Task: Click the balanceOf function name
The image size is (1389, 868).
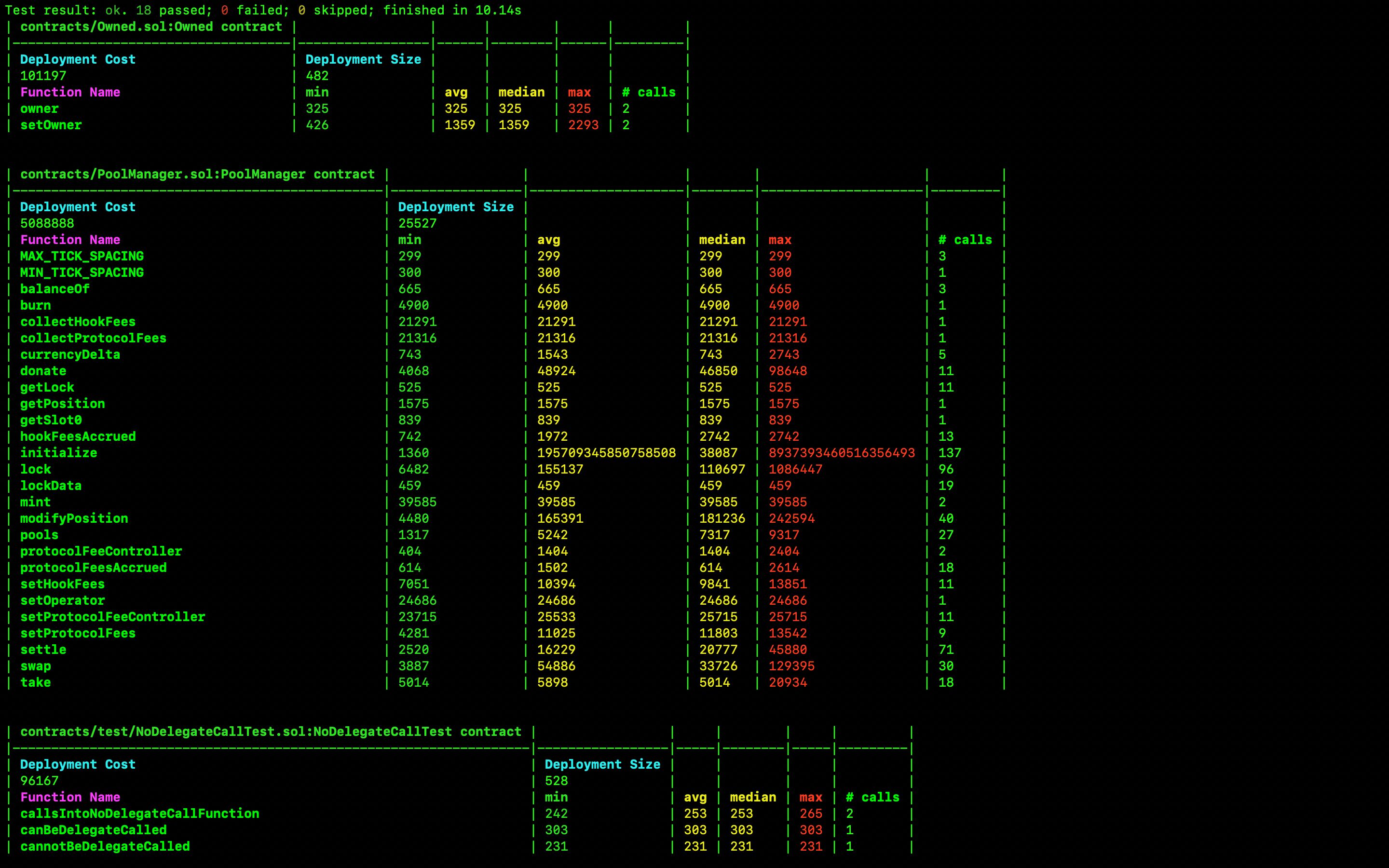Action: click(54, 289)
